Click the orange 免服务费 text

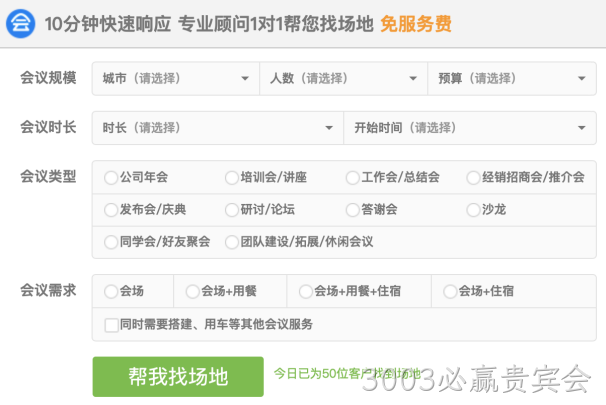point(416,24)
